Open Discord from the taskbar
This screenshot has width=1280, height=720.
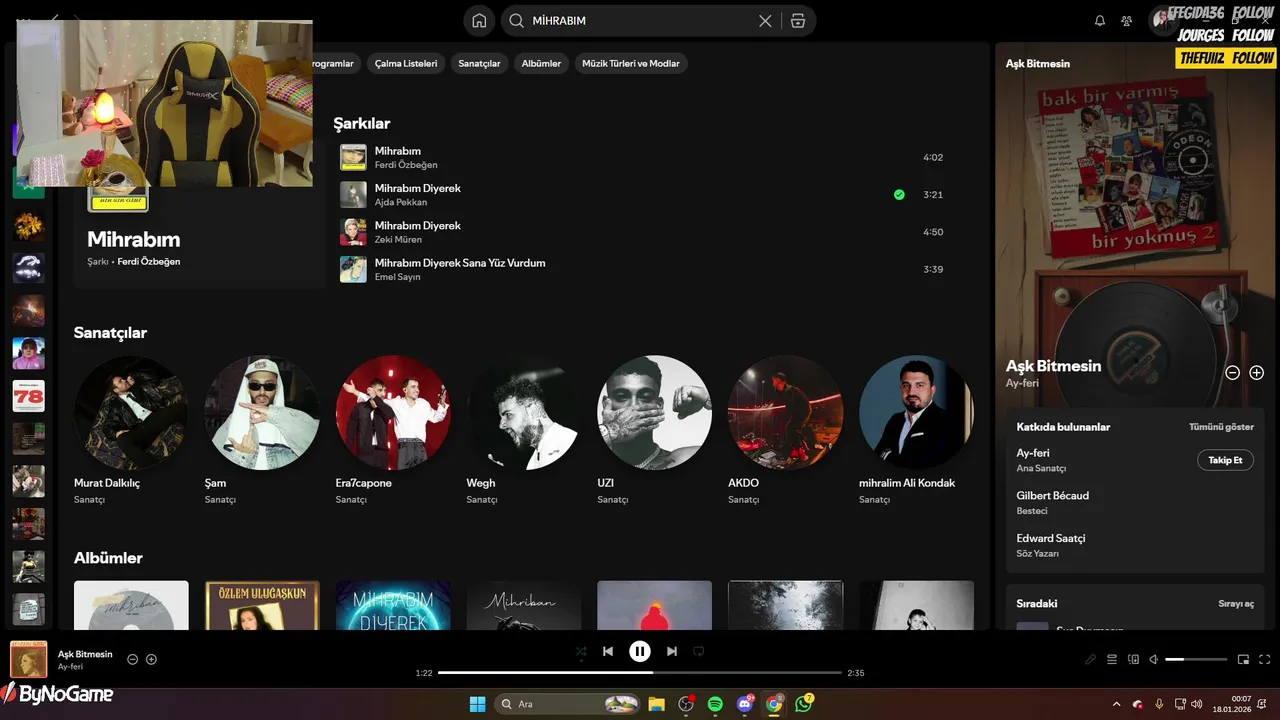[745, 704]
